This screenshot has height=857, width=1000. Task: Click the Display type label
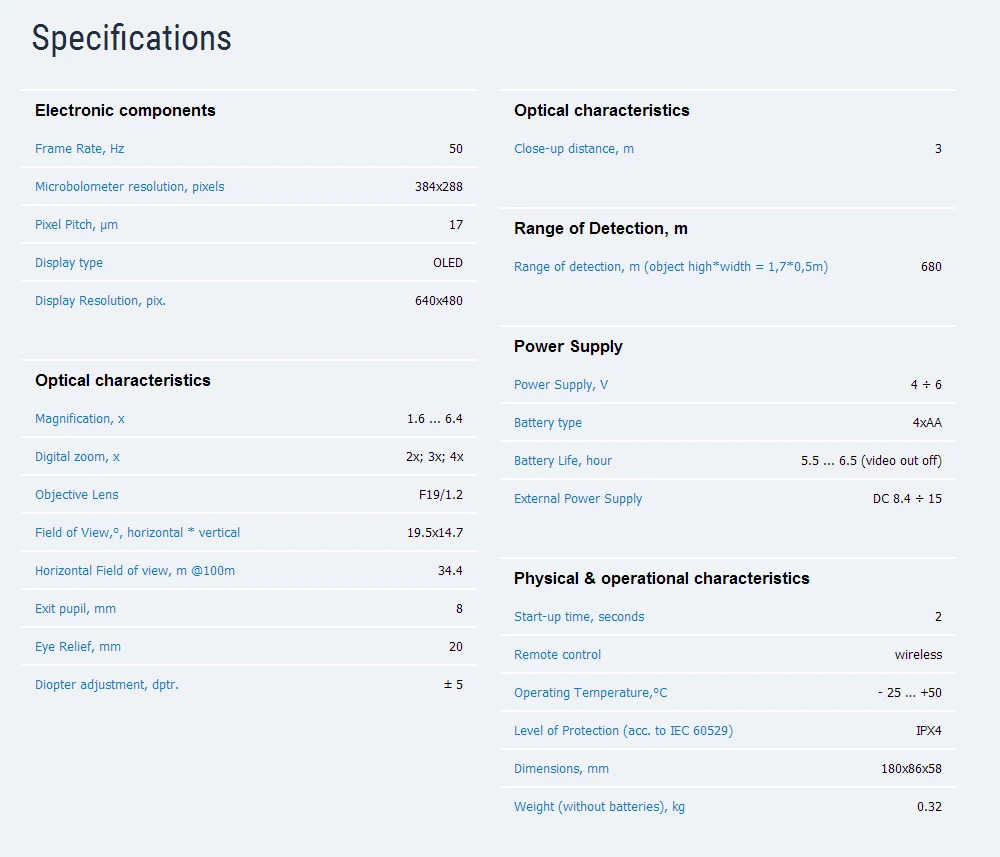tap(69, 263)
